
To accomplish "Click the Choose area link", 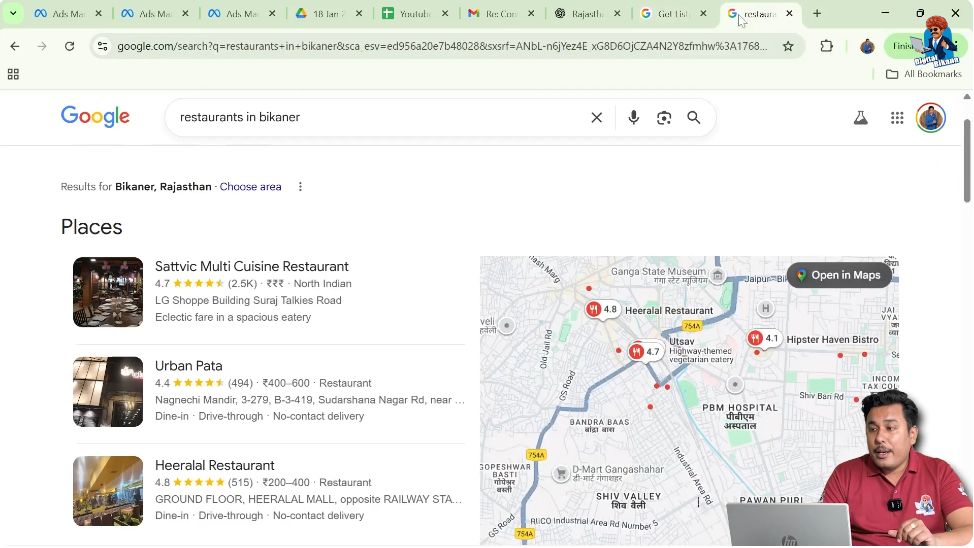I will tap(250, 186).
